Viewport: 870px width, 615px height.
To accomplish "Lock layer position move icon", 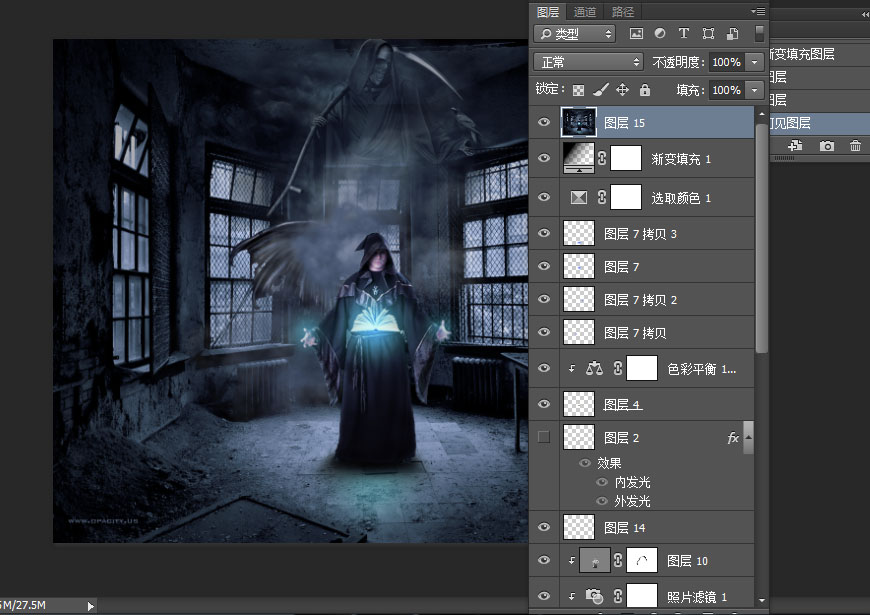I will (x=623, y=90).
